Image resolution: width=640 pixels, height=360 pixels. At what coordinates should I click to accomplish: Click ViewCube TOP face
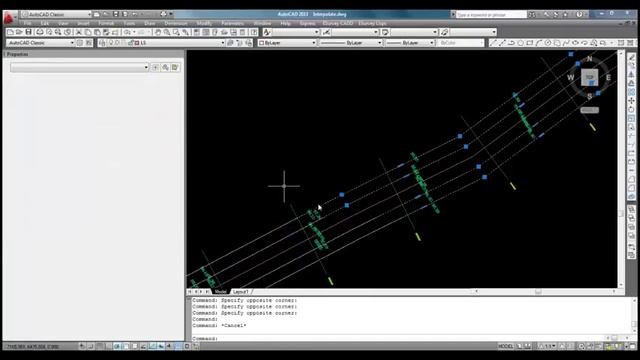[x=589, y=77]
